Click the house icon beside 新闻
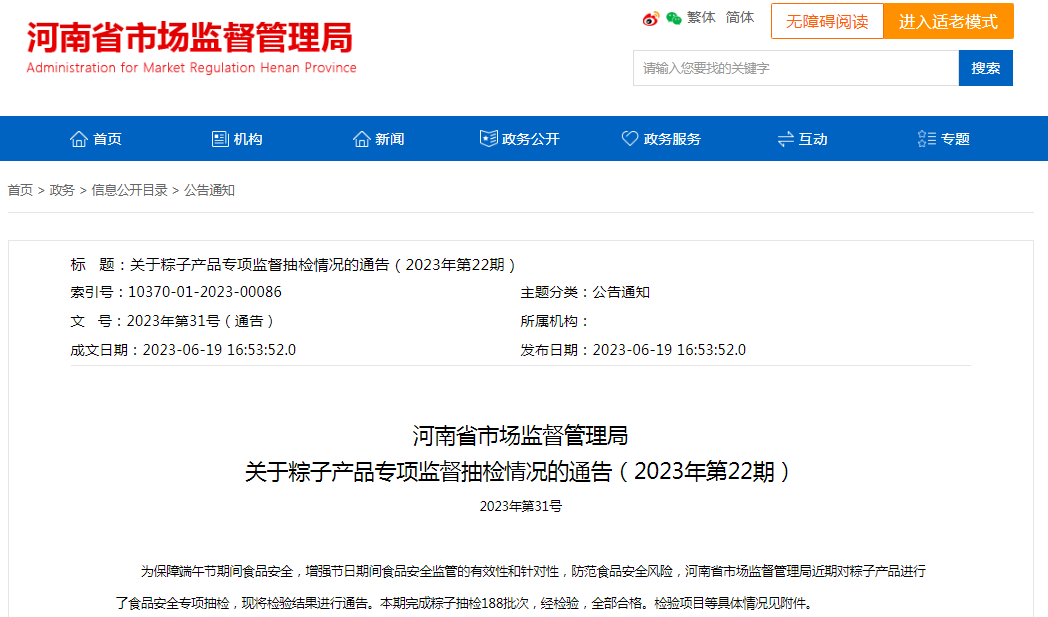The height and width of the screenshot is (617, 1048). pos(362,139)
